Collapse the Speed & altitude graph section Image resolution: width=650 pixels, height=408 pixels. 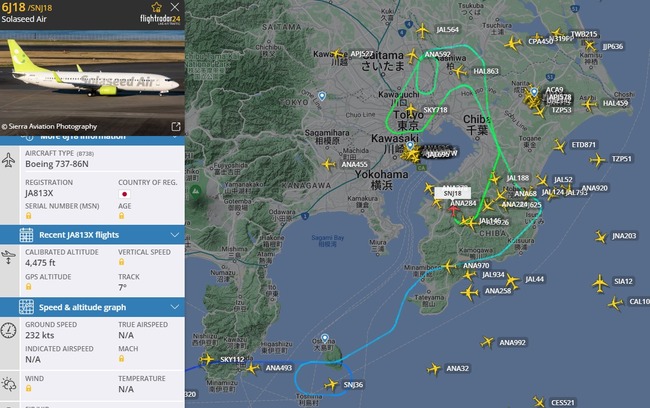tap(175, 307)
